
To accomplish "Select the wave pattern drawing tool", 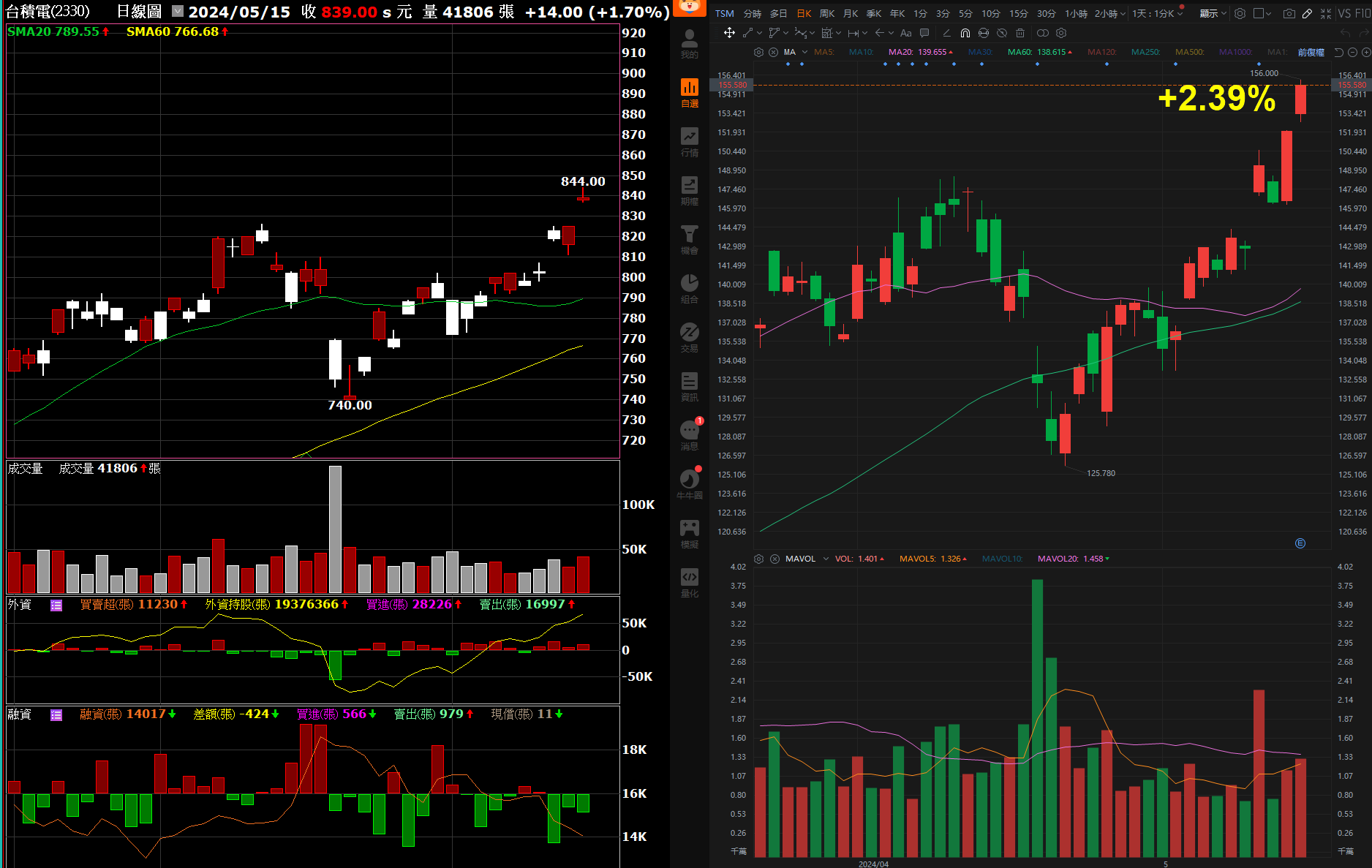I will (801, 33).
